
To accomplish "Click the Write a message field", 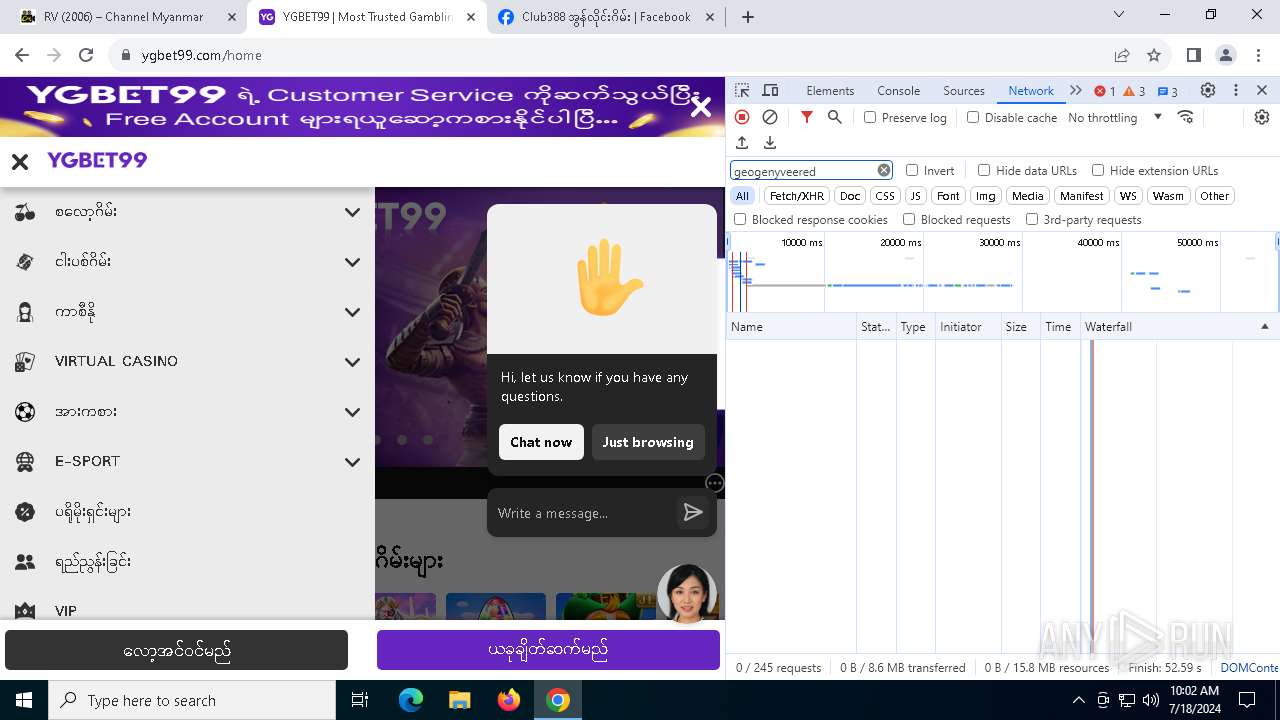I will [583, 513].
